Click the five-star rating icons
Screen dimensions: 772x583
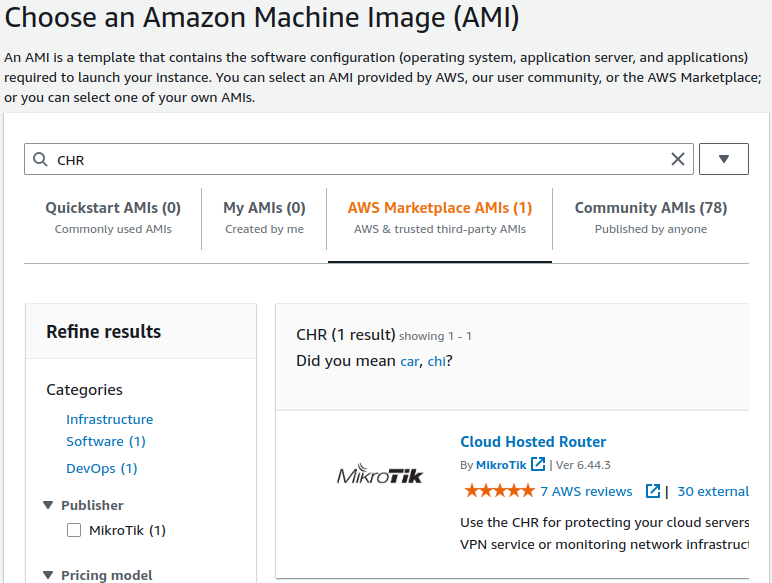point(499,491)
